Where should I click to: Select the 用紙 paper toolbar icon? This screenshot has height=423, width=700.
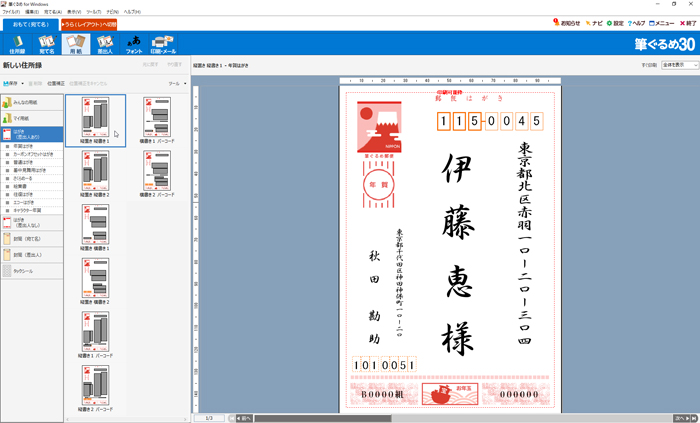click(x=76, y=43)
